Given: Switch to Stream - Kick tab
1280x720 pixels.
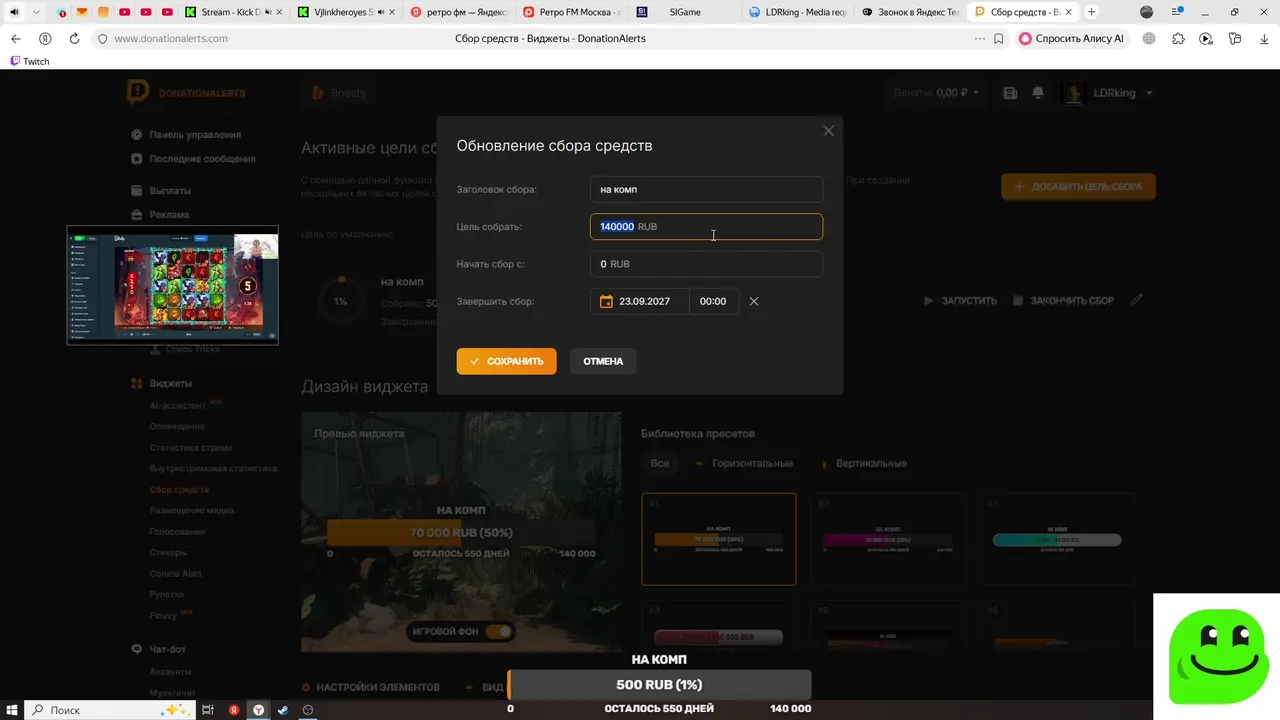Looking at the screenshot, I should 234,12.
